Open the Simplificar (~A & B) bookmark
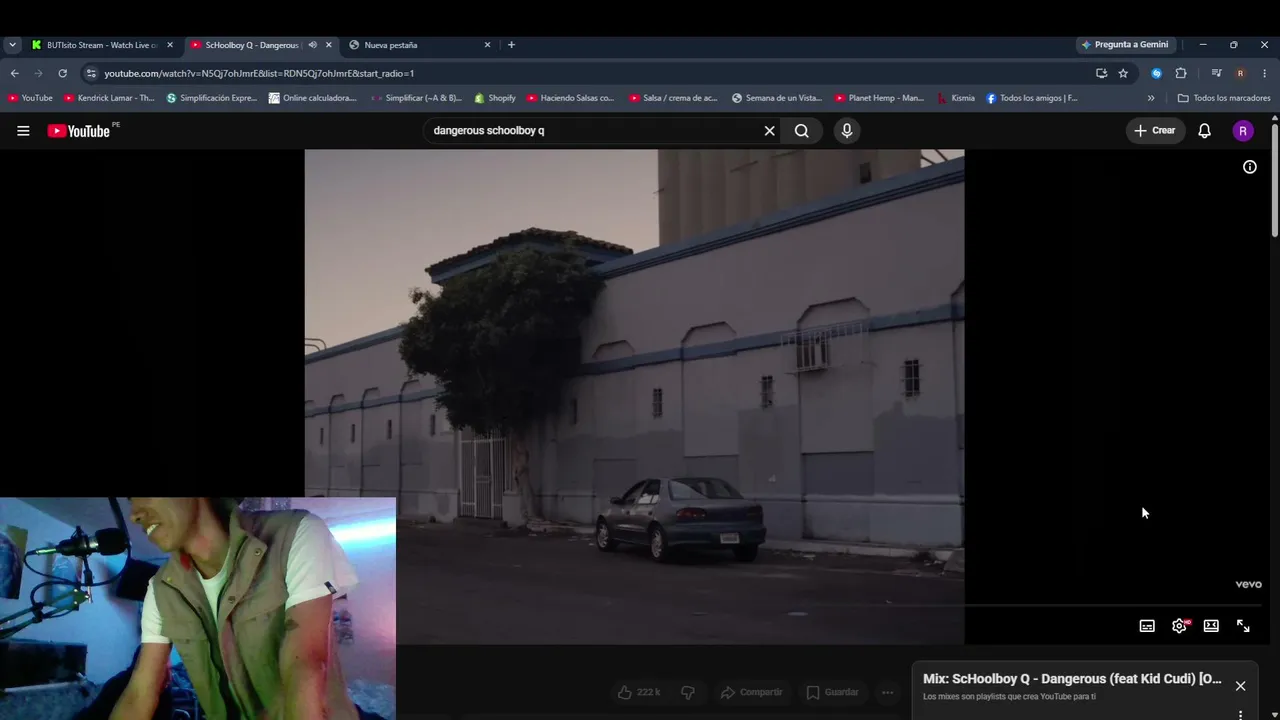 click(x=416, y=98)
